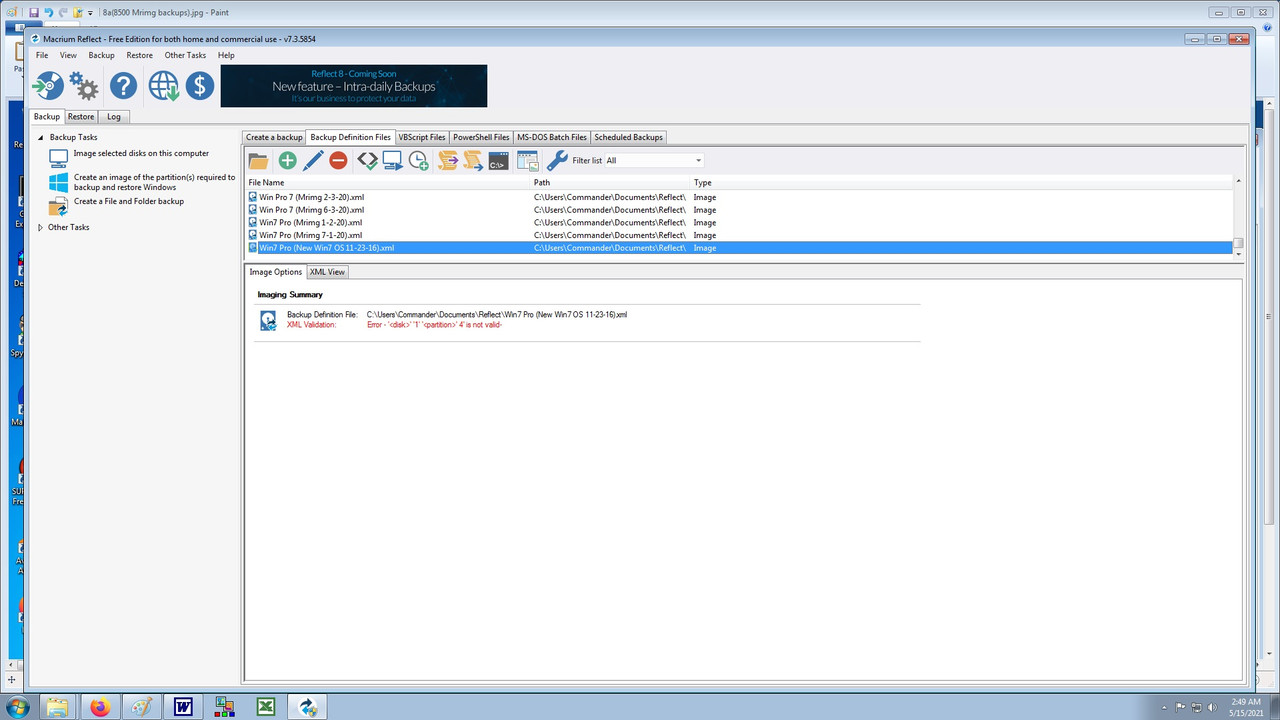The image size is (1280, 720).
Task: Switch to the Log tab
Action: click(x=114, y=117)
